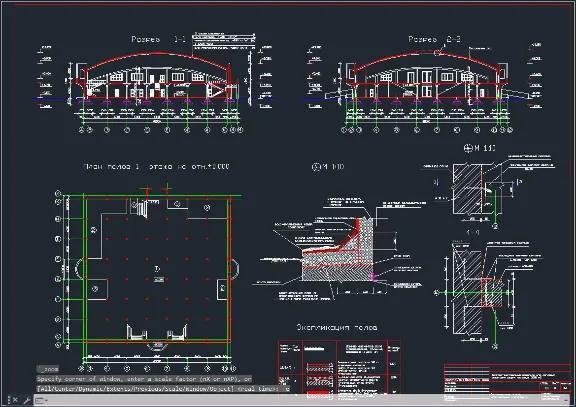Select the План полов 1 этажа title
Image resolution: width=576 pixels, height=407 pixels.
click(156, 166)
